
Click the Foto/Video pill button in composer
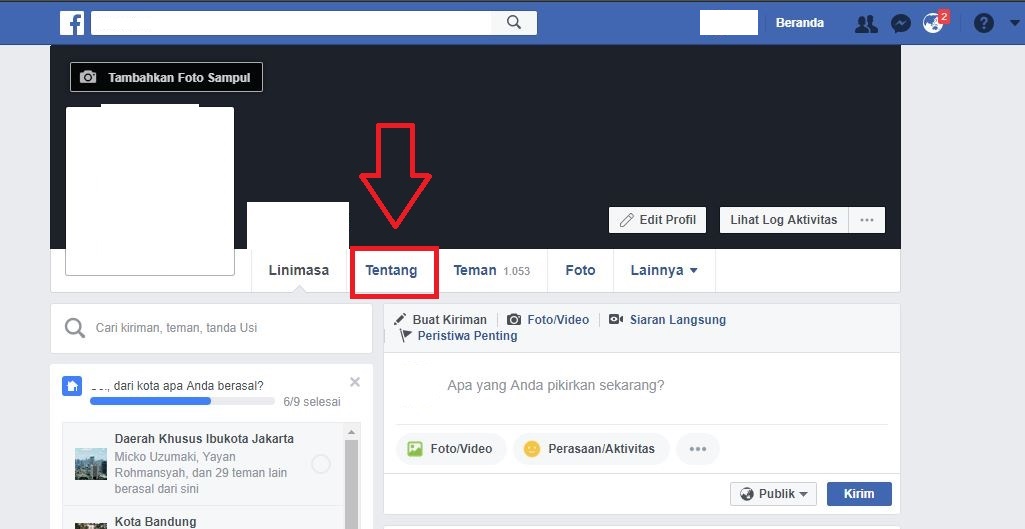[x=451, y=449]
